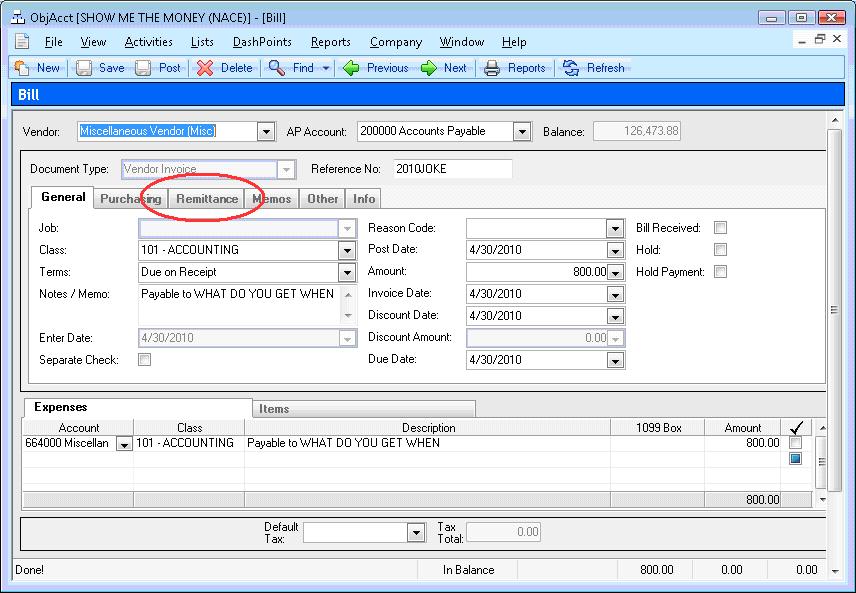The height and width of the screenshot is (593, 856).
Task: Click the New bill toolbar icon
Action: 22,68
